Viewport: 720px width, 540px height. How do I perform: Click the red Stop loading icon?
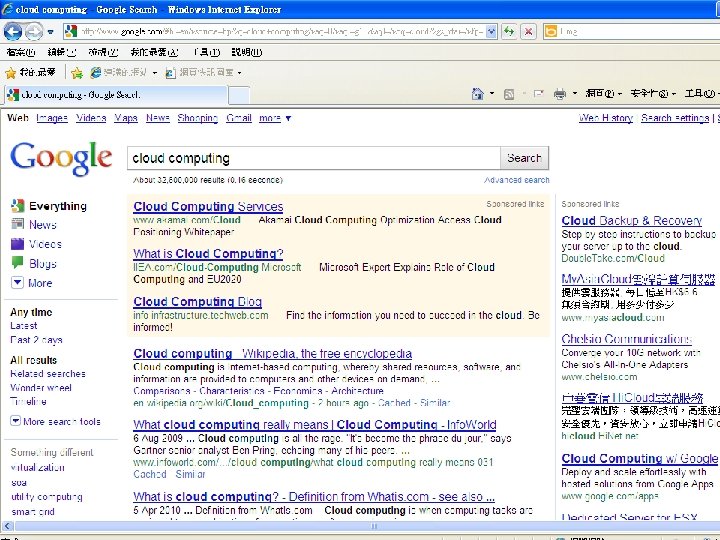pyautogui.click(x=529, y=32)
